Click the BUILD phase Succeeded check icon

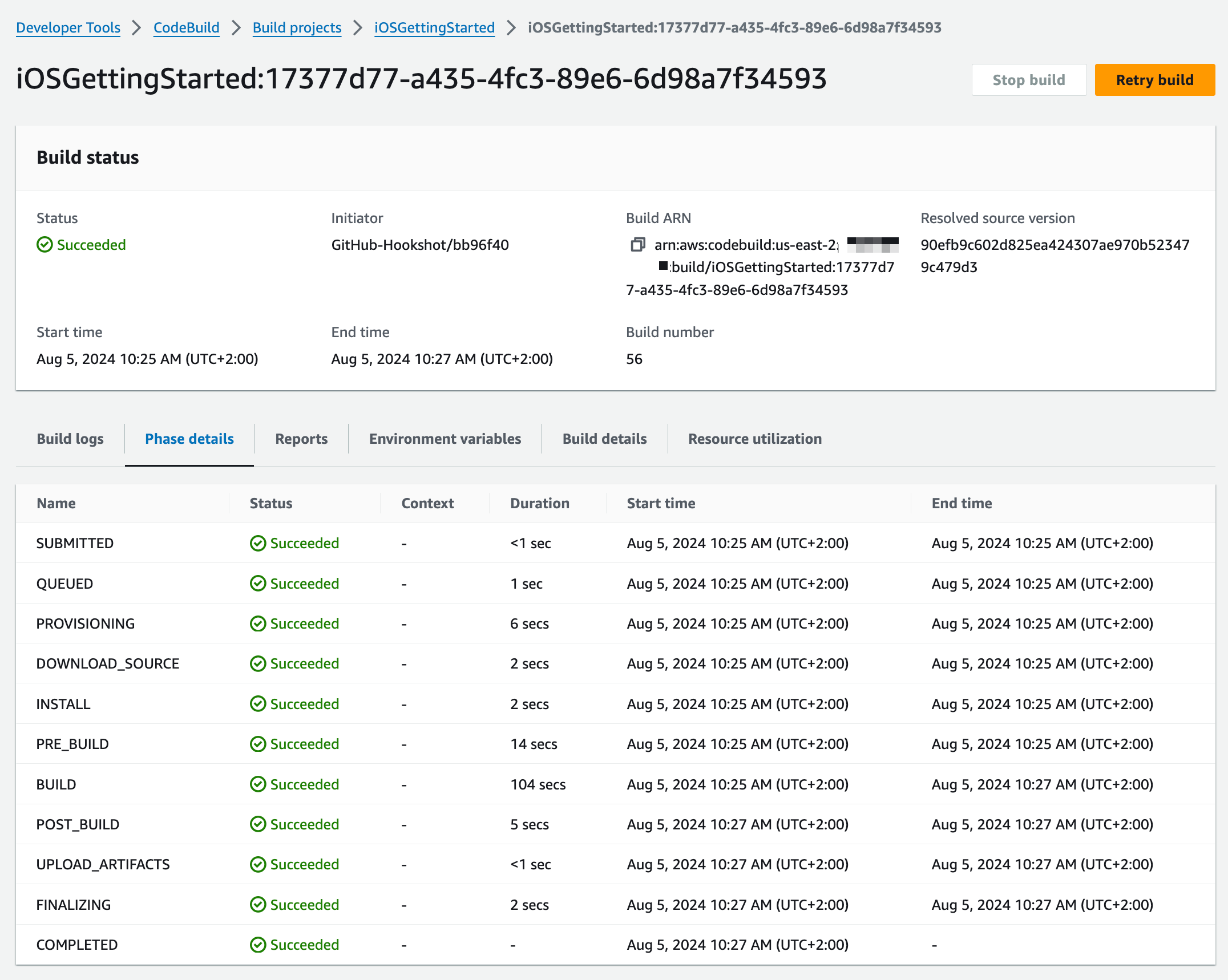[x=258, y=784]
